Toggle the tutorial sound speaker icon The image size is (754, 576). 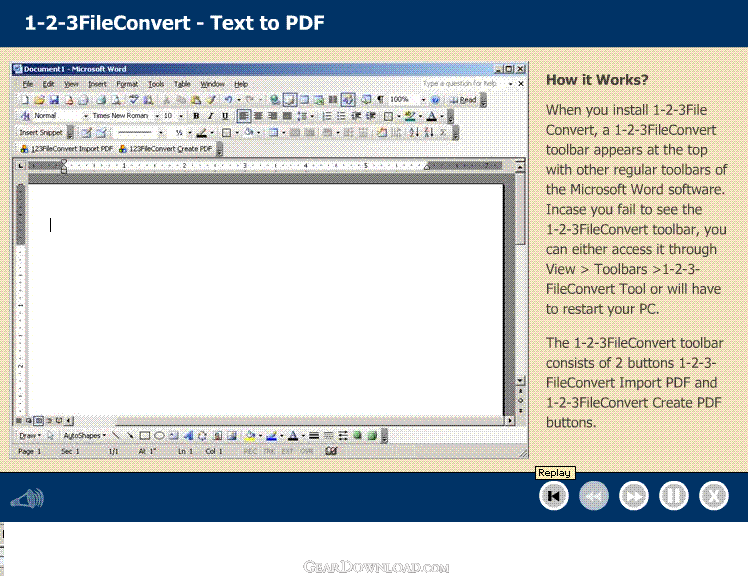pos(27,499)
